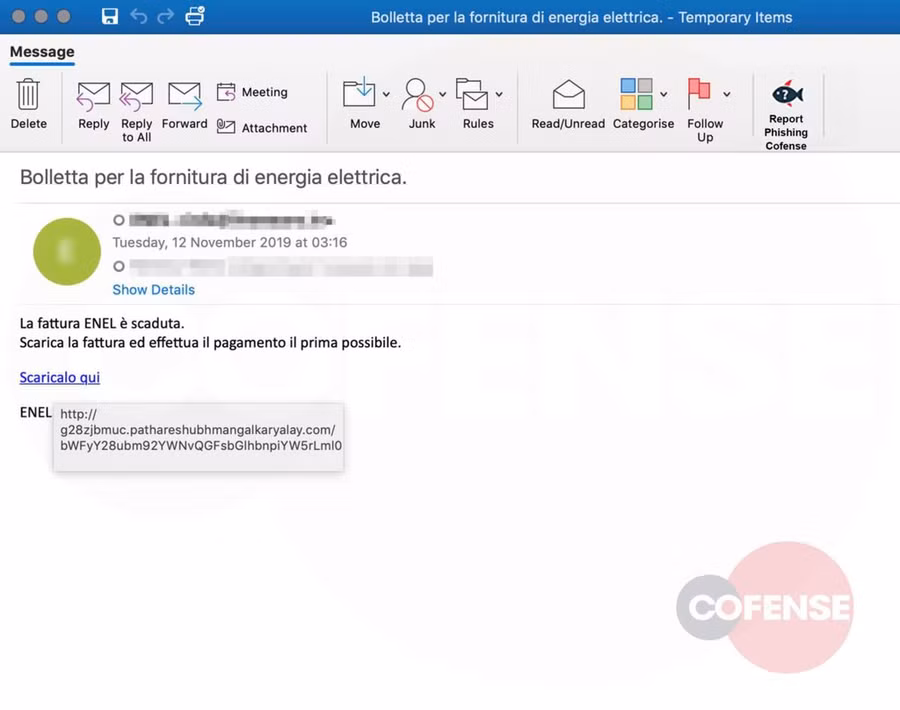
Task: Click the Delete trash icon
Action: (28, 95)
